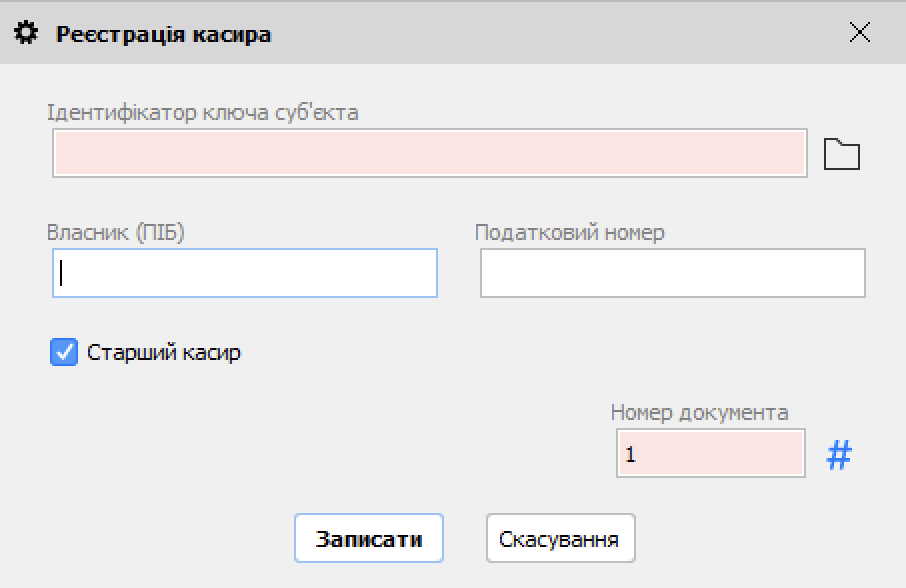
Task: Toggle the senior cashier option off
Action: coord(65,352)
